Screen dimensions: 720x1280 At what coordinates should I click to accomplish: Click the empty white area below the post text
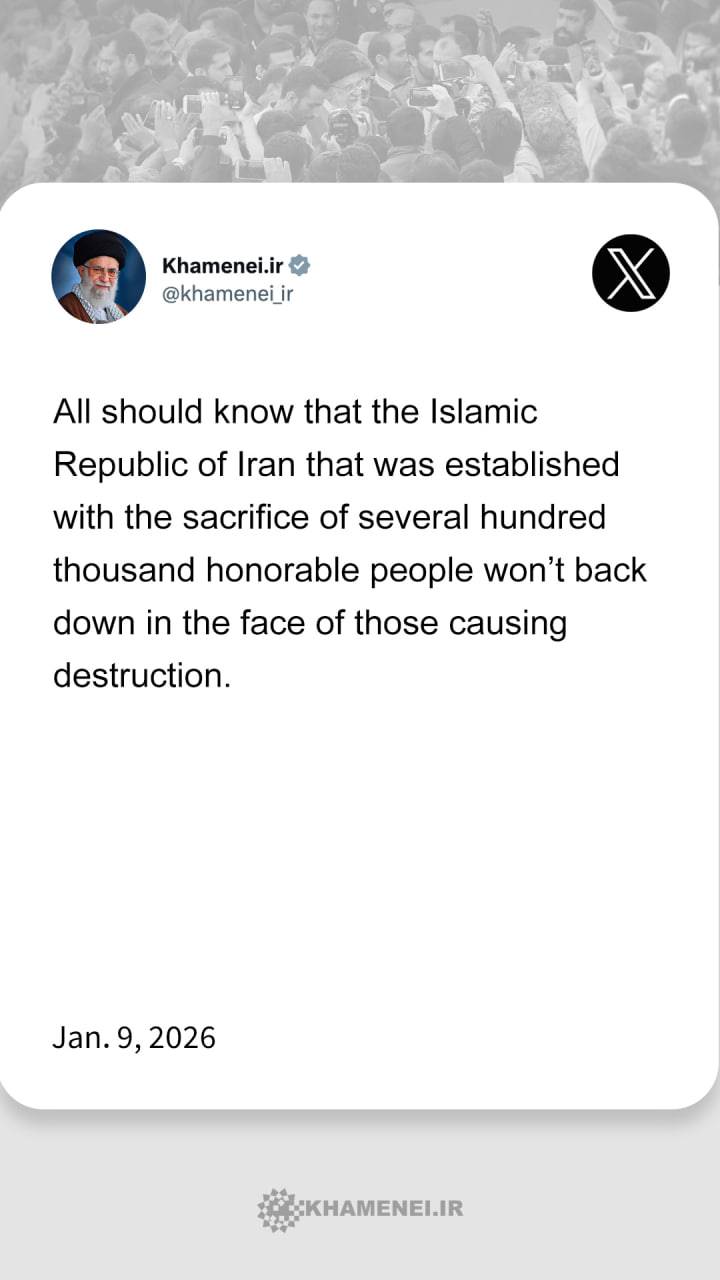pyautogui.click(x=360, y=850)
